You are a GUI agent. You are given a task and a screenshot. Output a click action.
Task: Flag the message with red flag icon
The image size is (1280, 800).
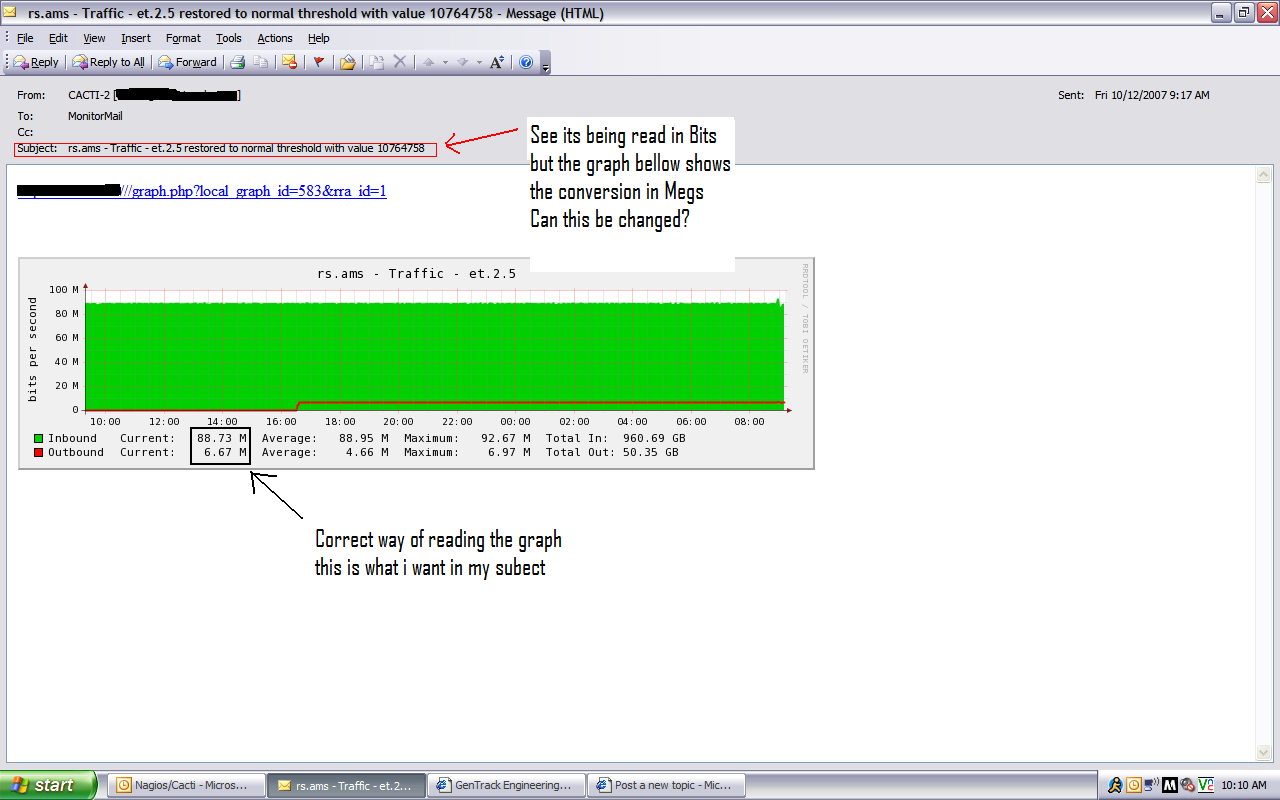click(319, 62)
